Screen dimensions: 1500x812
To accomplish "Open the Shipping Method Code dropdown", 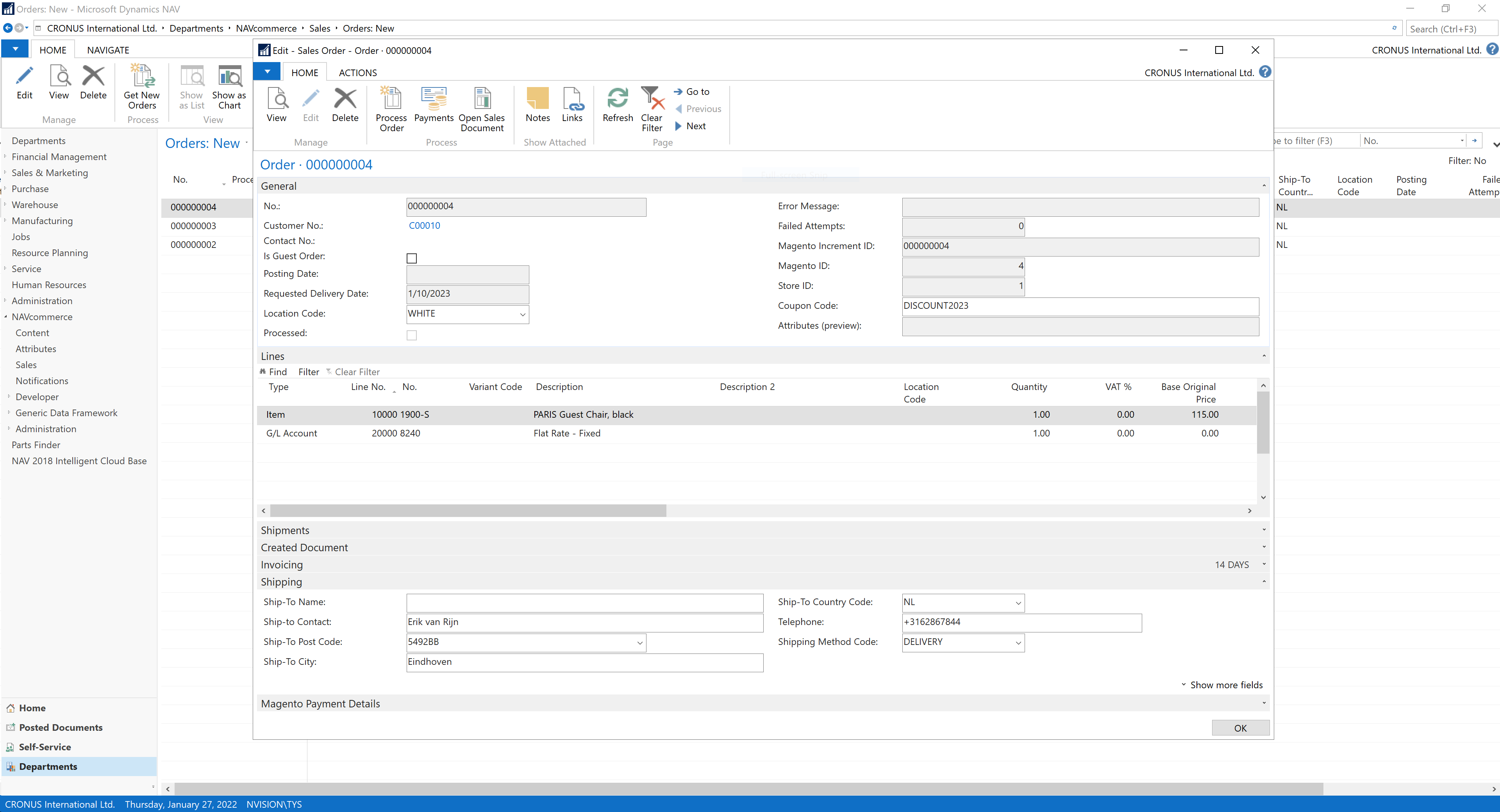I will point(1018,643).
